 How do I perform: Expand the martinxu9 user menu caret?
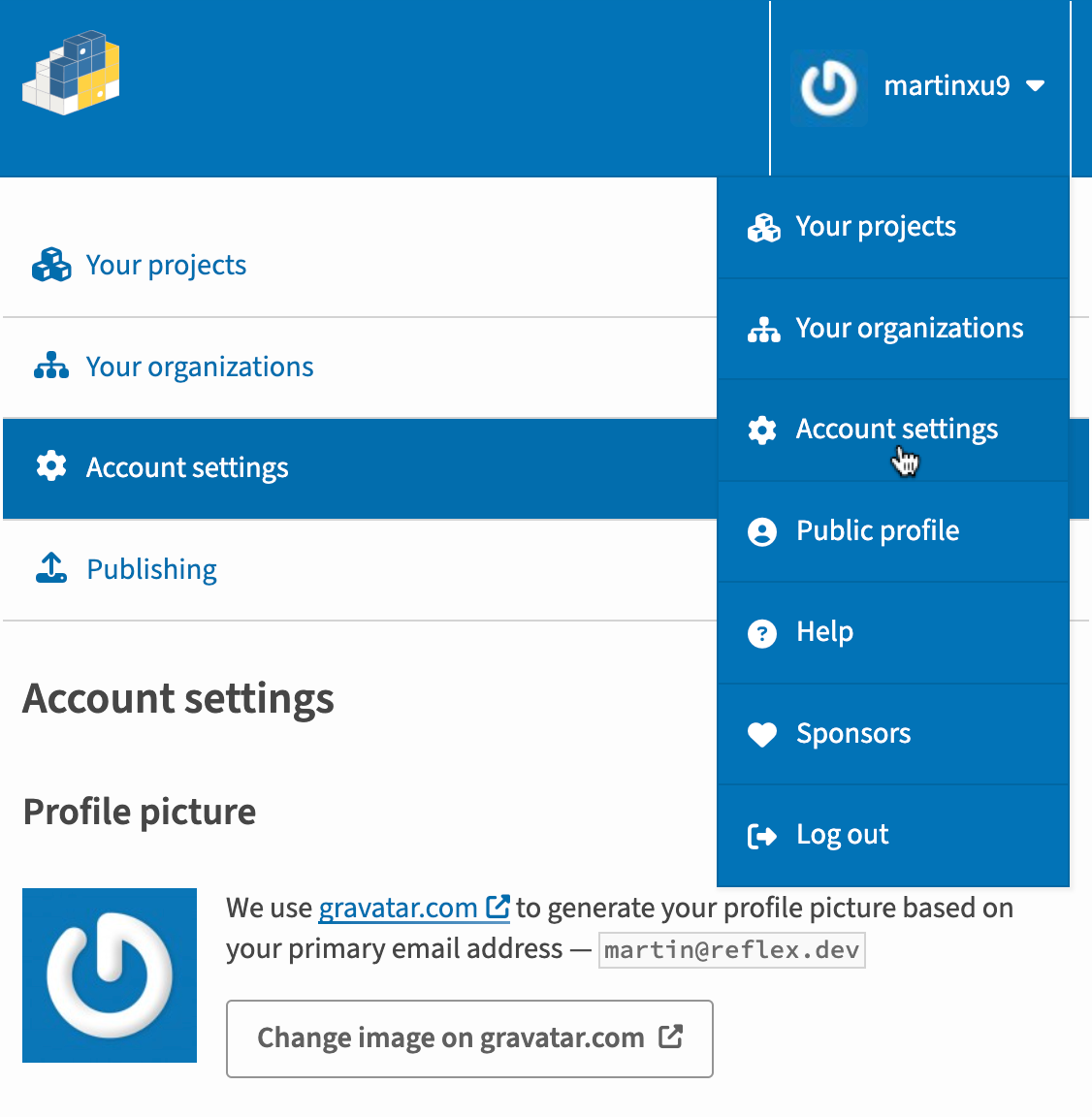coord(1036,86)
